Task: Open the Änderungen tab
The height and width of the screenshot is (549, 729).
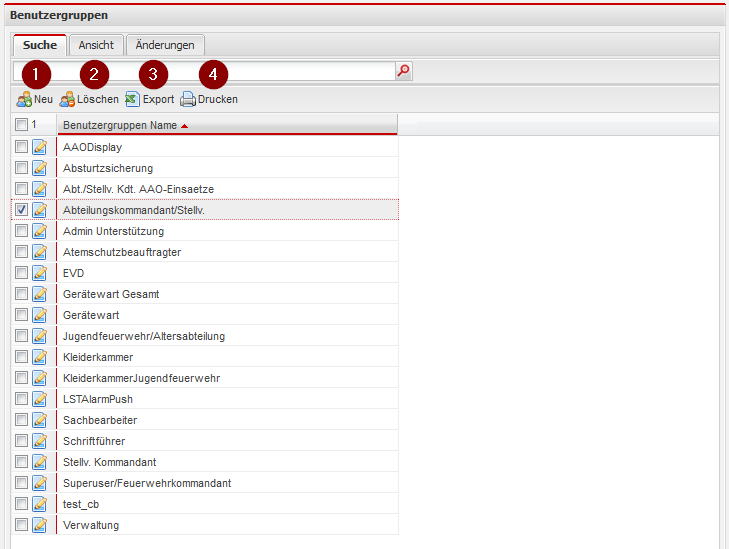Action: click(165, 45)
